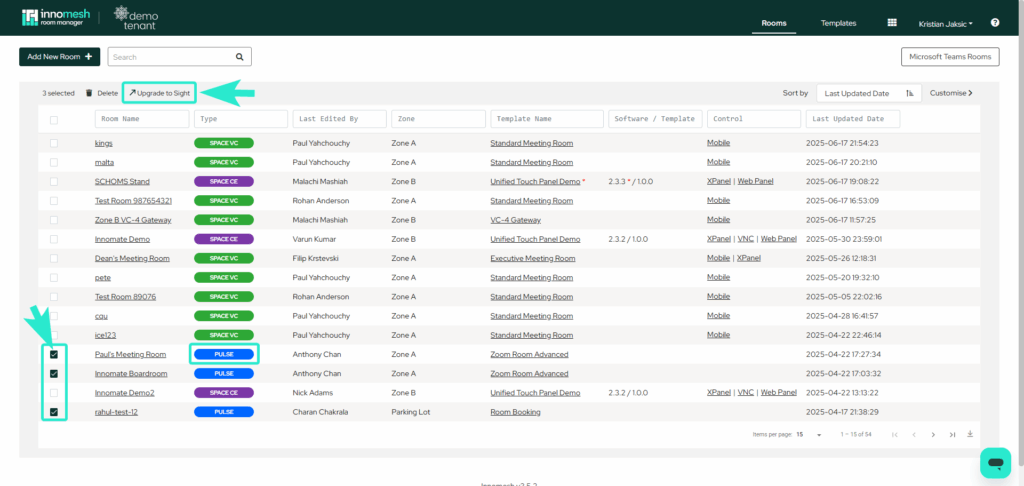This screenshot has width=1024, height=486.
Task: Open Microsoft Teams Rooms
Action: 950,57
